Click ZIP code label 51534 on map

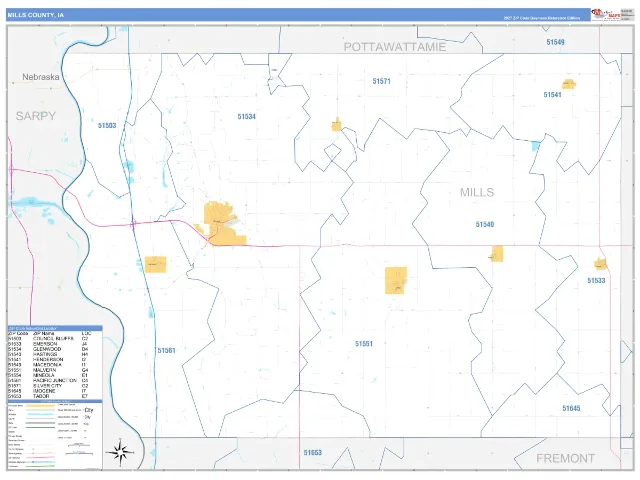pos(247,117)
